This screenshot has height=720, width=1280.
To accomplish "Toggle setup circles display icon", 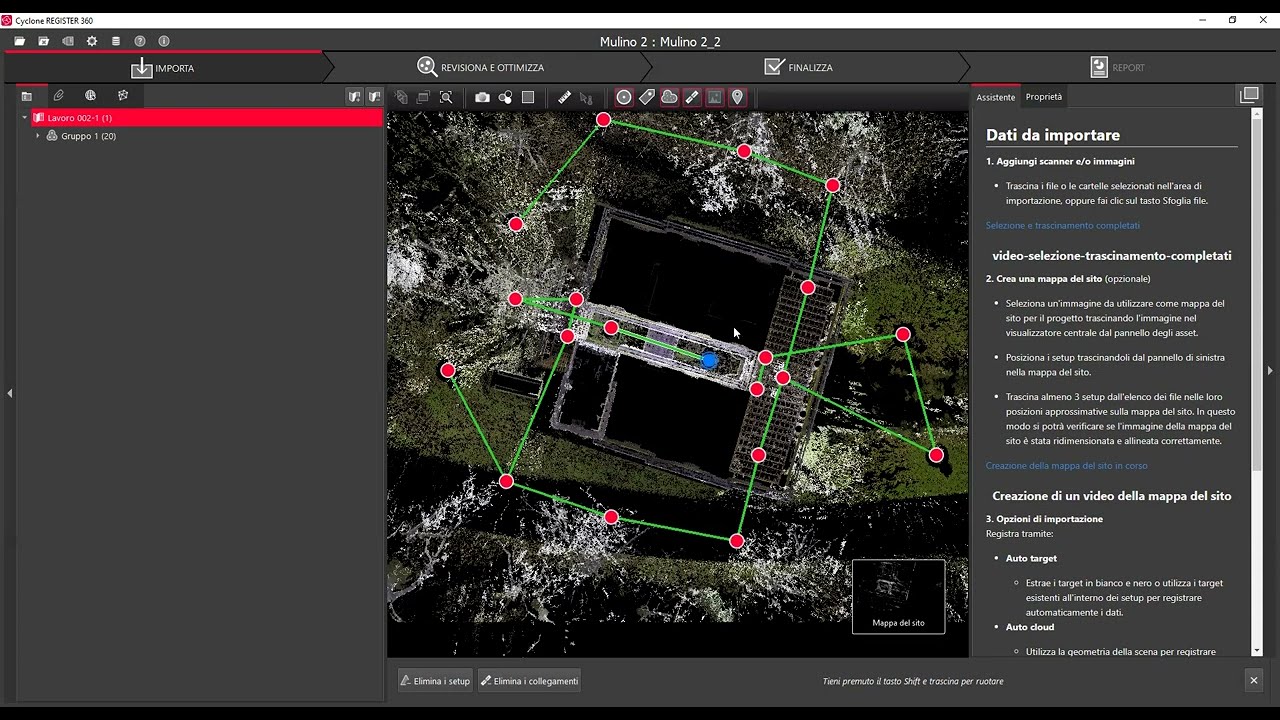I will coord(624,97).
